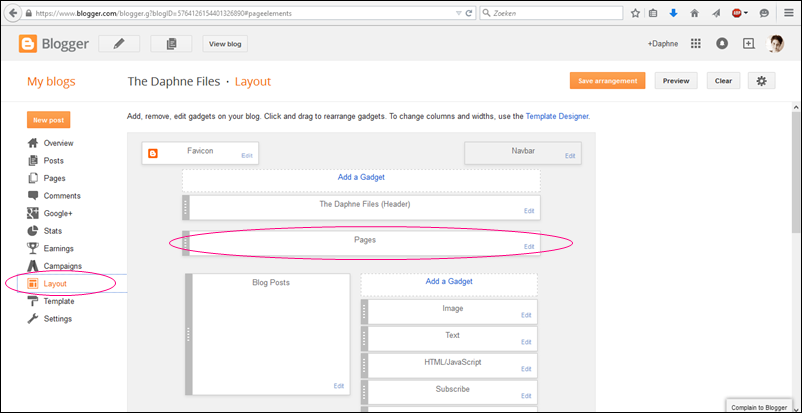Add a Gadget in the sidebar column
The image size is (802, 413).
pyautogui.click(x=449, y=281)
